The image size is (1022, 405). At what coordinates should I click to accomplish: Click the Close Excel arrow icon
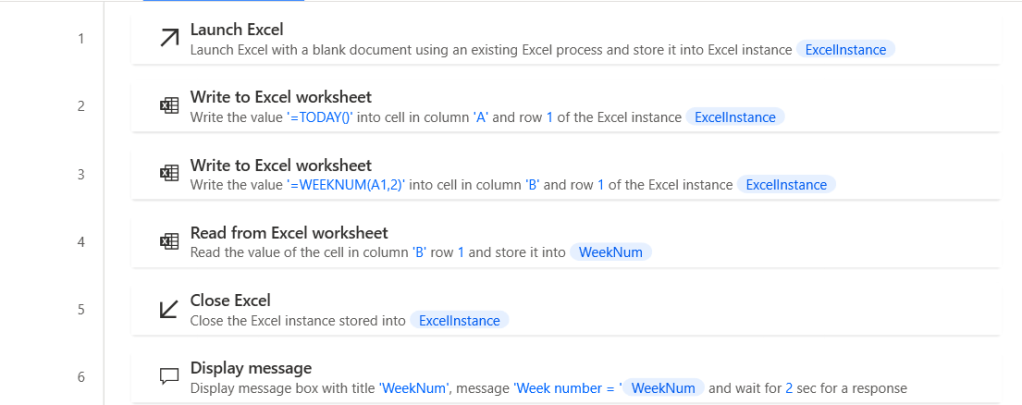[169, 310]
